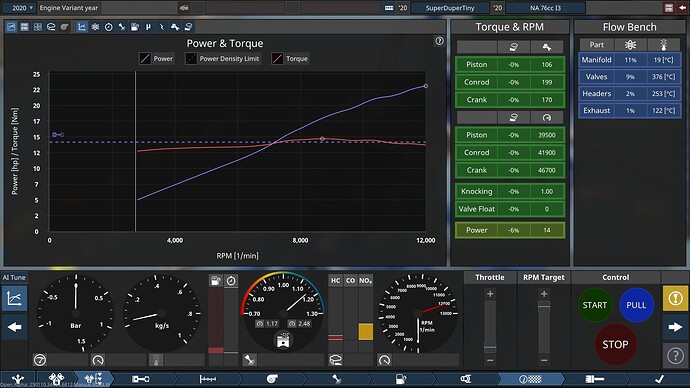690x388 pixels.
Task: Select the NOx emissions tab
Action: click(365, 281)
